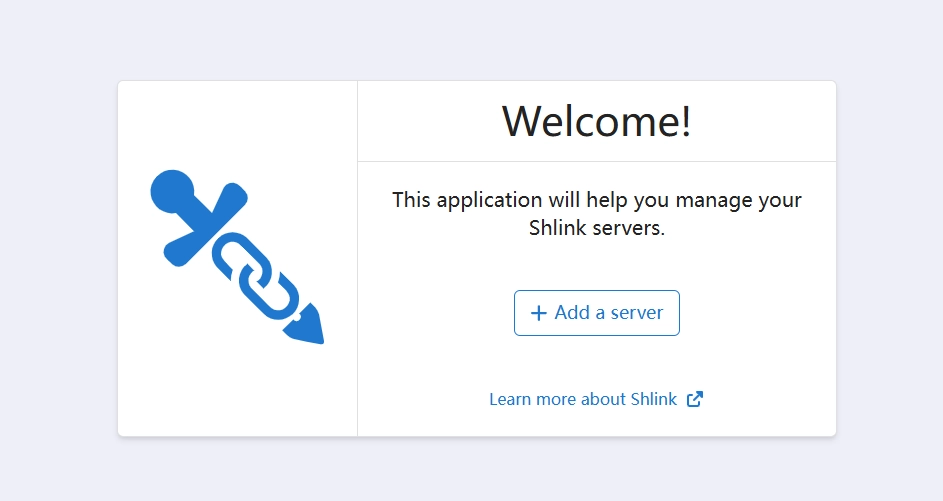
Task: Click the chain links in the logo center
Action: pyautogui.click(x=255, y=274)
